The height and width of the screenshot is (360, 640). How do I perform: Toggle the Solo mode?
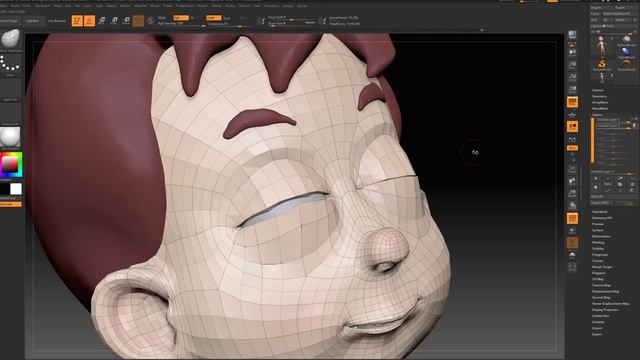(x=572, y=255)
